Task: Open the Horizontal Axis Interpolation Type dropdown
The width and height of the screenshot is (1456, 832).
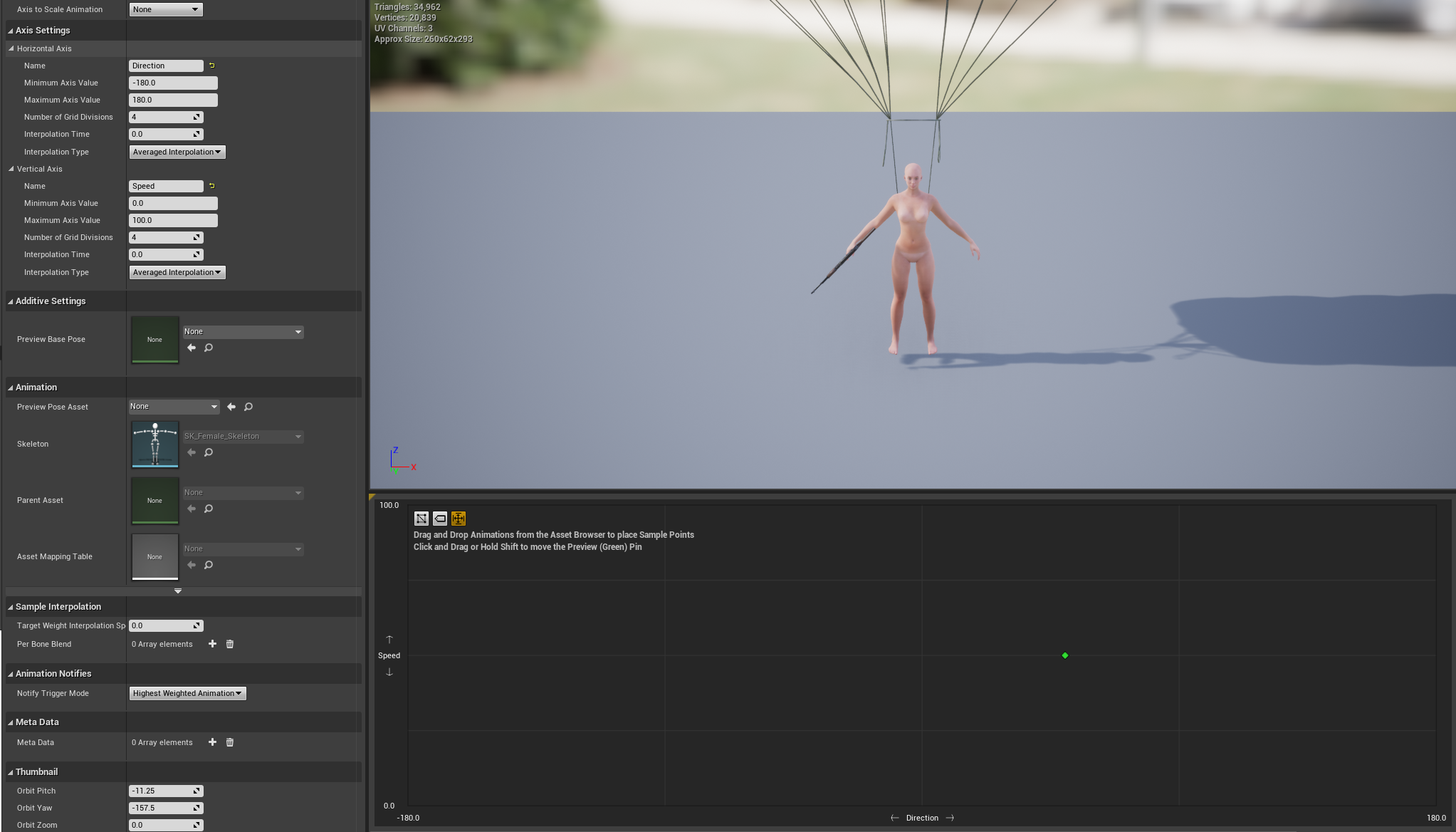Action: pyautogui.click(x=177, y=152)
